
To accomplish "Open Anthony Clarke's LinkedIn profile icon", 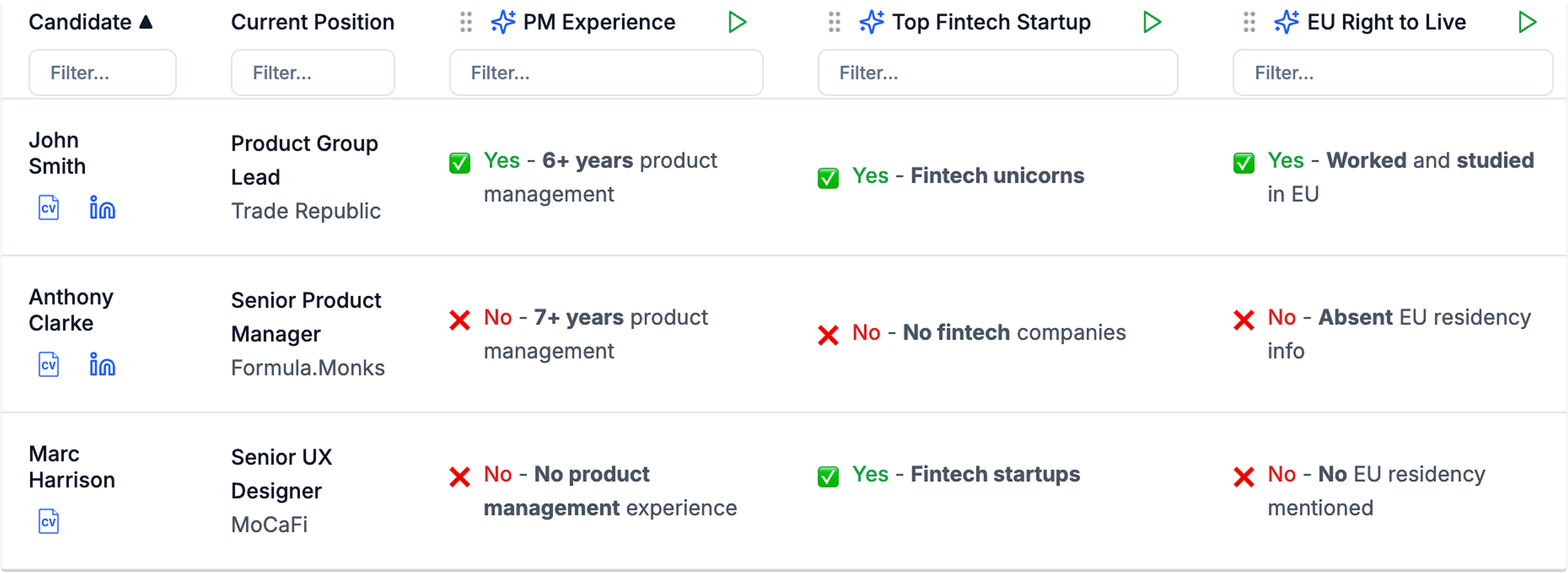I will point(102,364).
